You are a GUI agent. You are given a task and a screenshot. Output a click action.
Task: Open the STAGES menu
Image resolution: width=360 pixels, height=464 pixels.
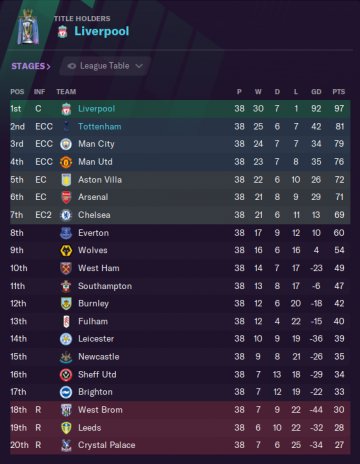[31, 66]
